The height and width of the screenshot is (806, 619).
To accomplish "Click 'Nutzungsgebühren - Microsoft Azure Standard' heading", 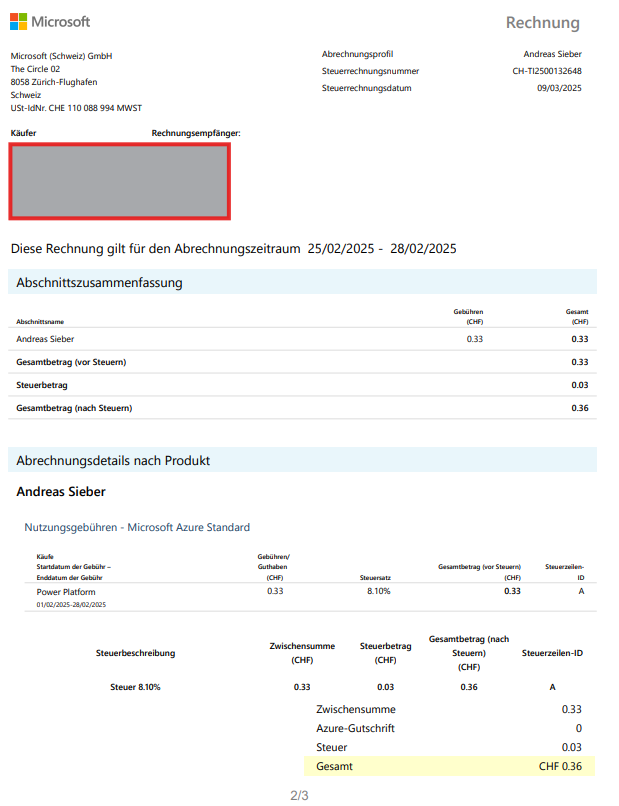I will (137, 527).
